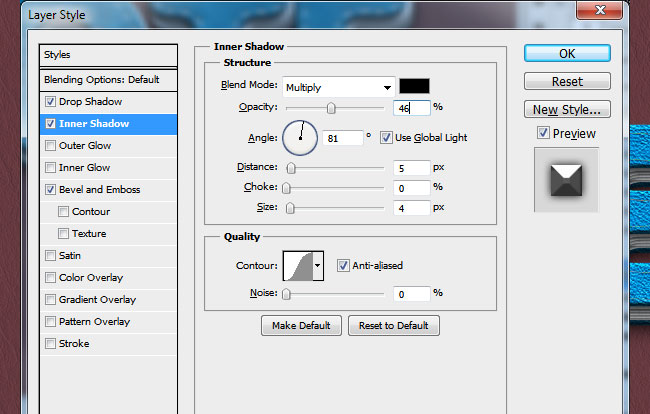Open the Bevel and Emboss settings row

109,189
